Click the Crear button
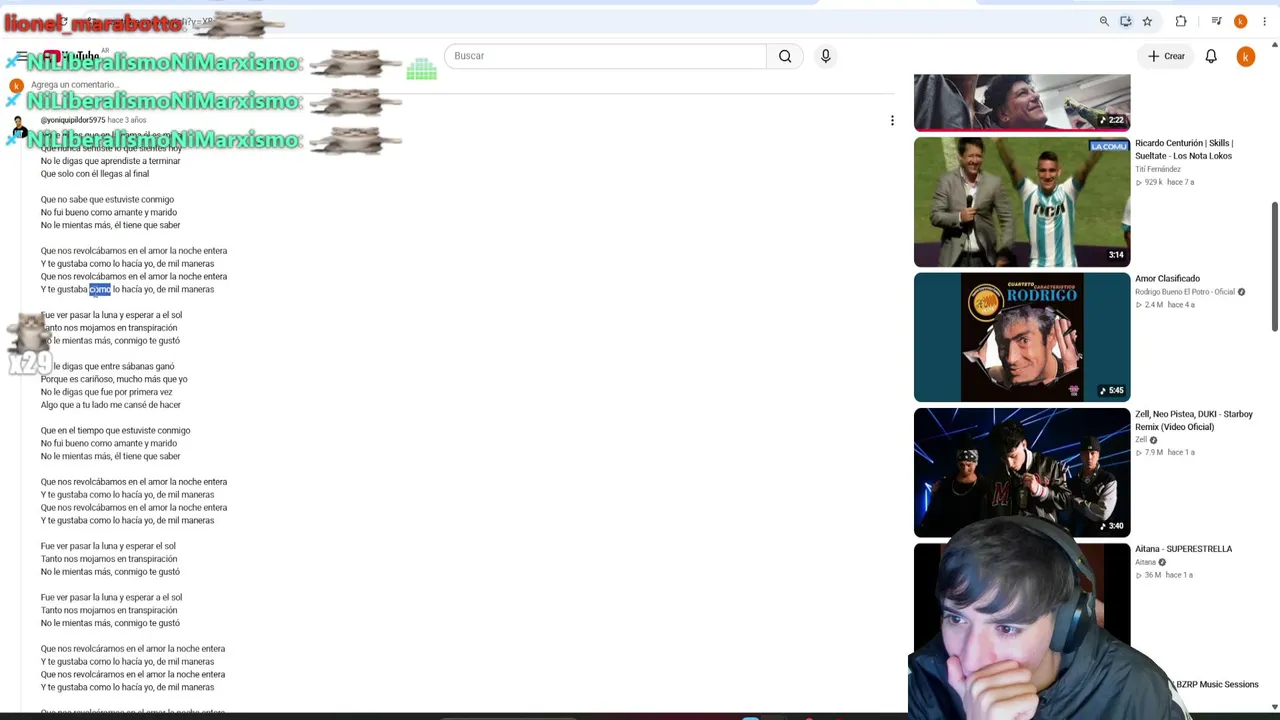 (x=1166, y=56)
